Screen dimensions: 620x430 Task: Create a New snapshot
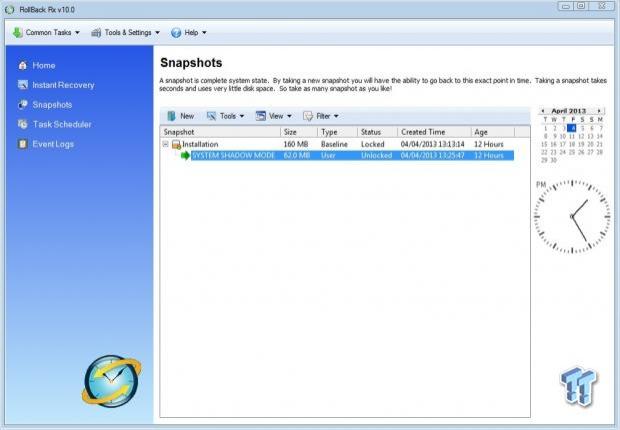tap(180, 116)
